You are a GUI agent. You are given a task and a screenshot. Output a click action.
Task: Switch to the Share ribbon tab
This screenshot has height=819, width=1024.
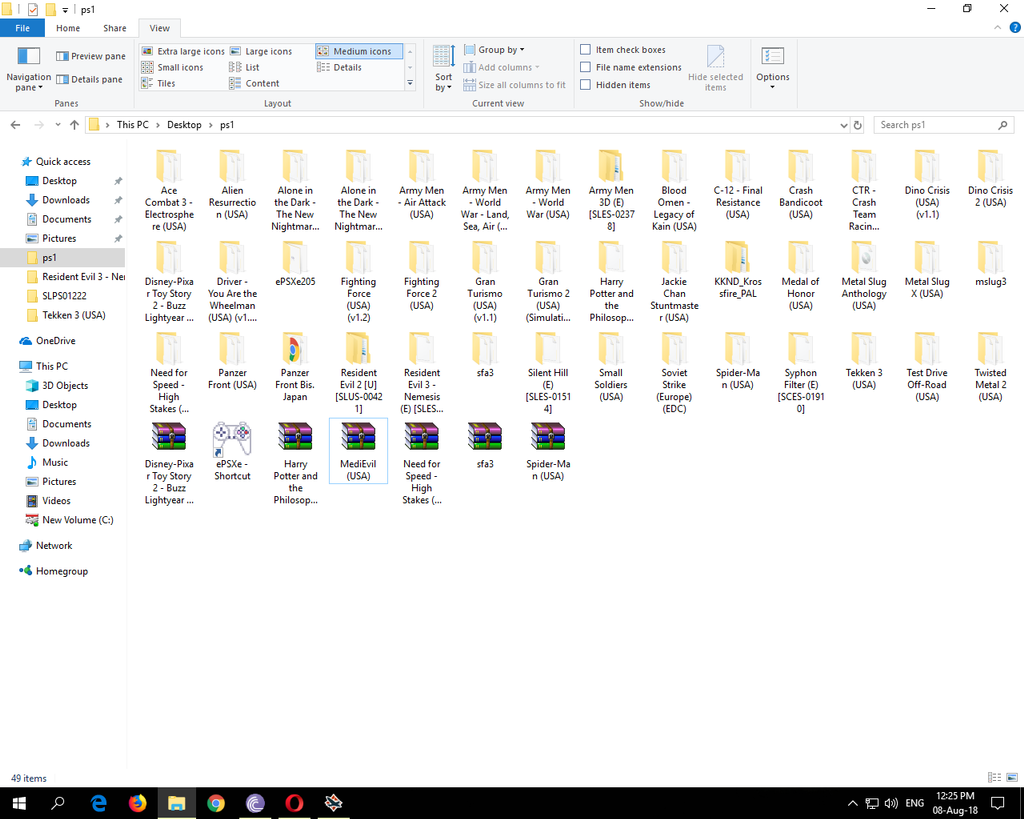pos(114,28)
